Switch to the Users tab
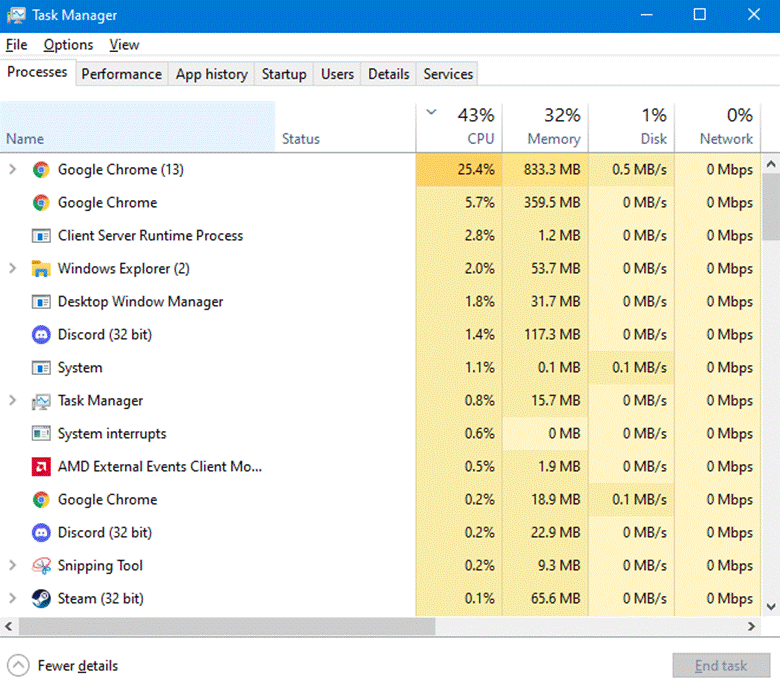The height and width of the screenshot is (693, 780). 337,74
